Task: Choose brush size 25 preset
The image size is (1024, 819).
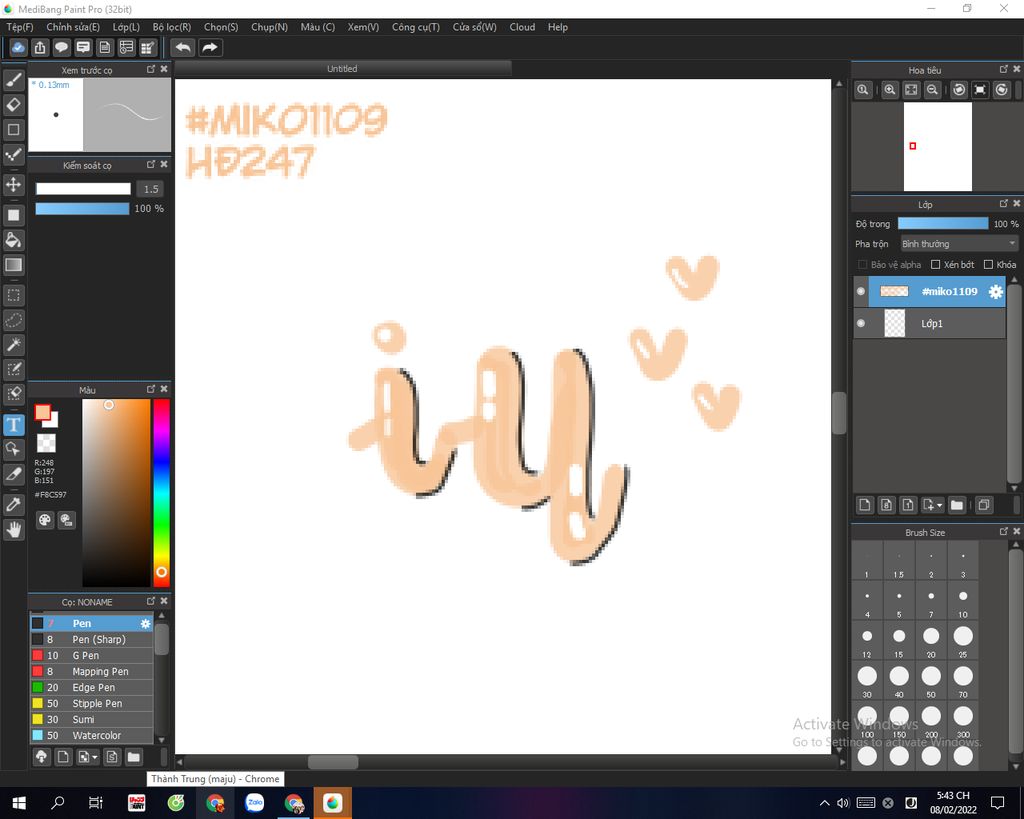Action: coord(963,641)
